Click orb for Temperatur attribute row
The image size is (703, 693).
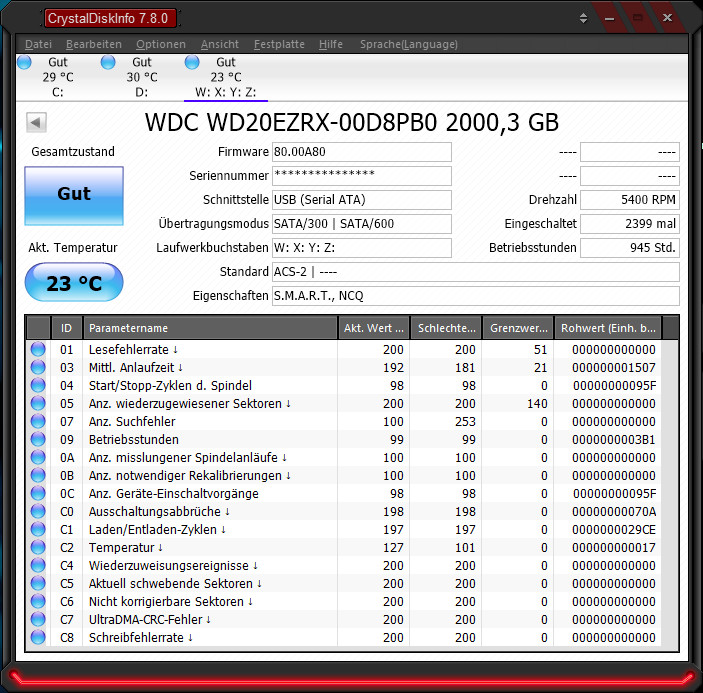point(38,547)
